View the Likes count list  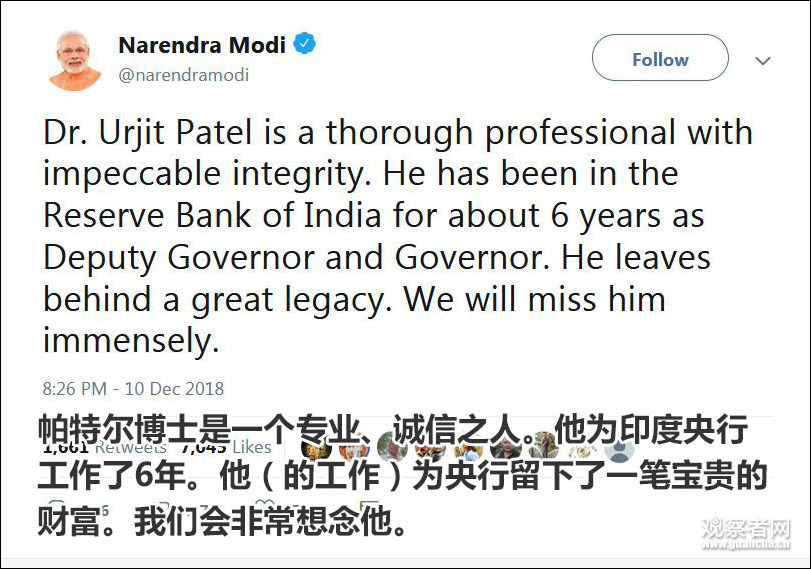(228, 447)
